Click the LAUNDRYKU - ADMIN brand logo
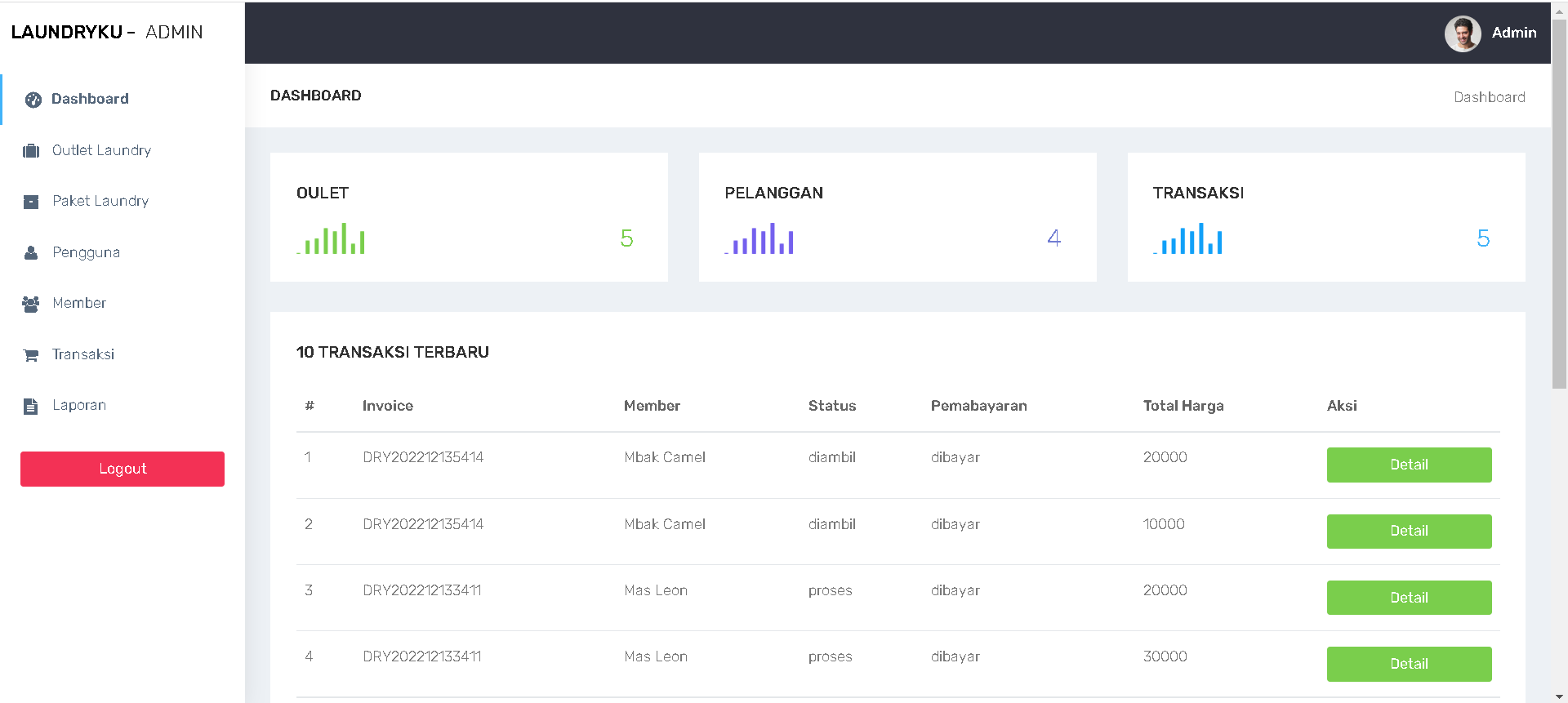Viewport: 1568px width, 703px height. pos(107,32)
